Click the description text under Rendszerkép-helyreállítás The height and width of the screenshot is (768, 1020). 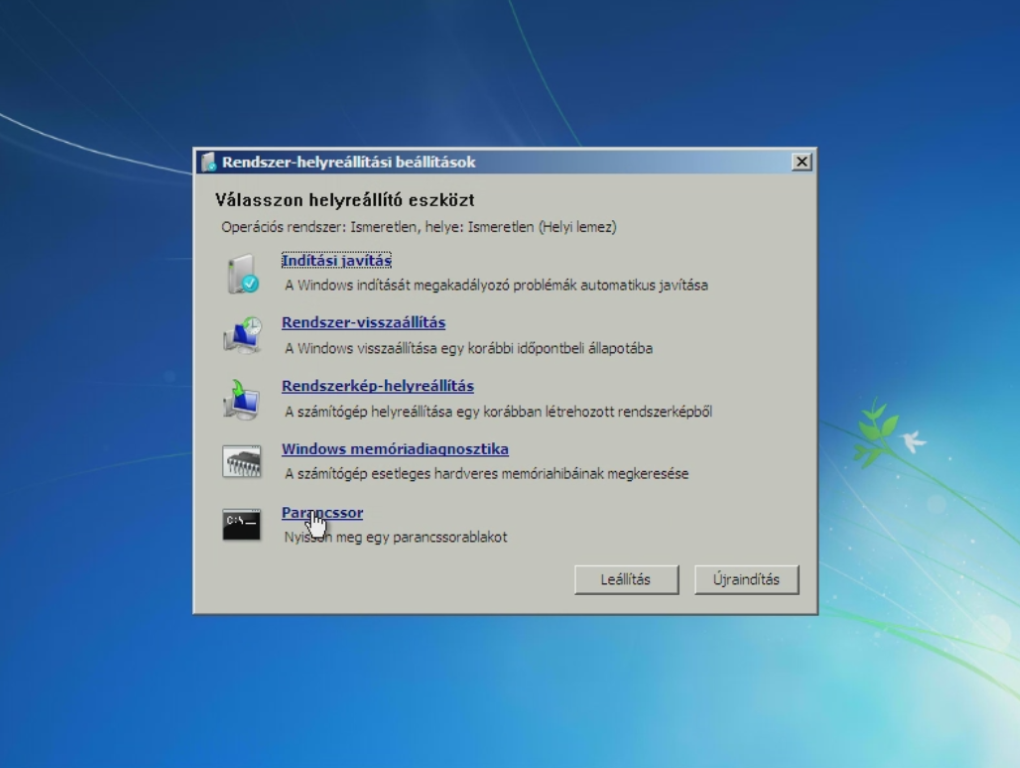click(498, 411)
